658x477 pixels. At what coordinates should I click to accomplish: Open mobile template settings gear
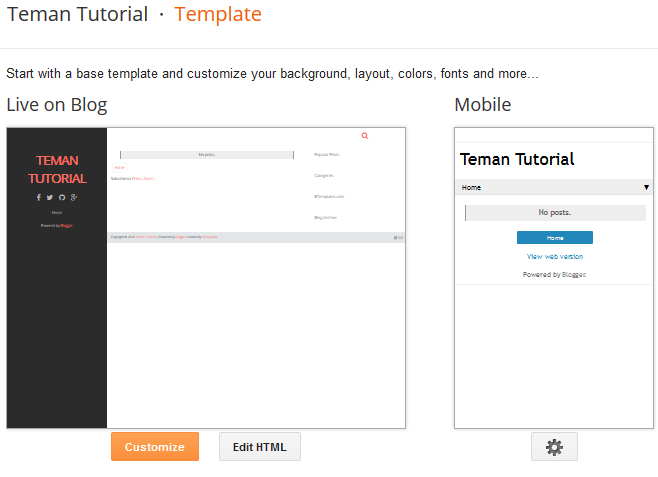coord(554,447)
